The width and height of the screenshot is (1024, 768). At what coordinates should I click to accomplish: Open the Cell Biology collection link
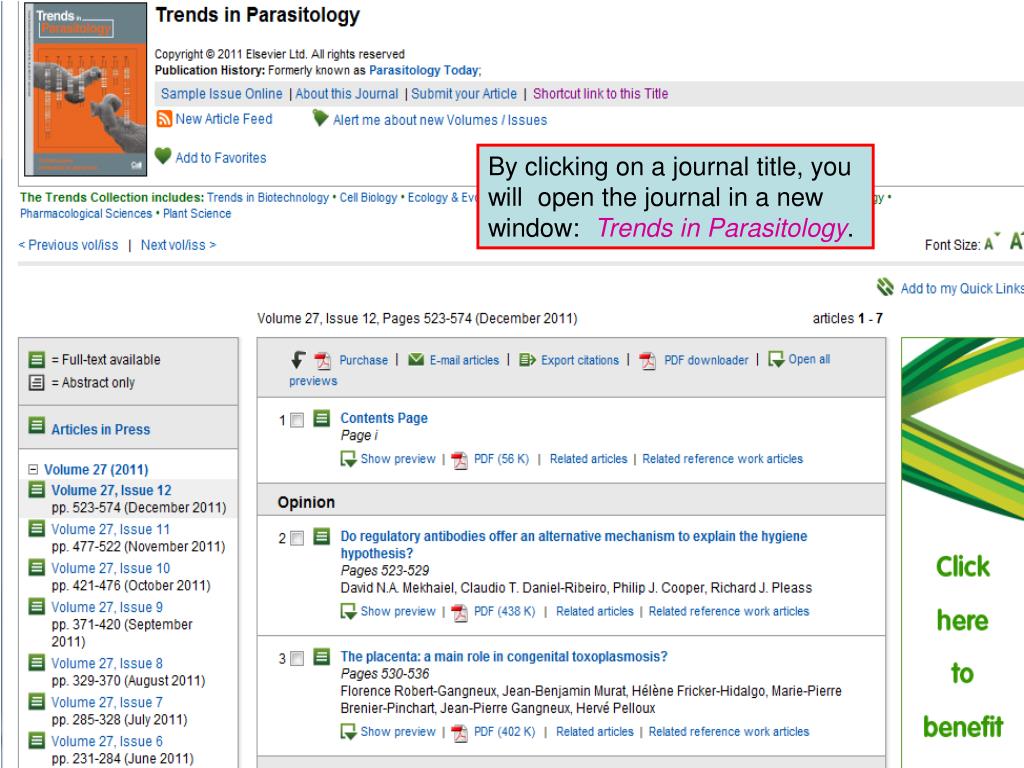pos(368,197)
